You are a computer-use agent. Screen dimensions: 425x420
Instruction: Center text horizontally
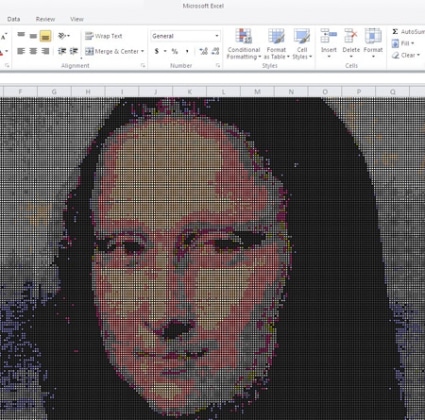(x=33, y=51)
